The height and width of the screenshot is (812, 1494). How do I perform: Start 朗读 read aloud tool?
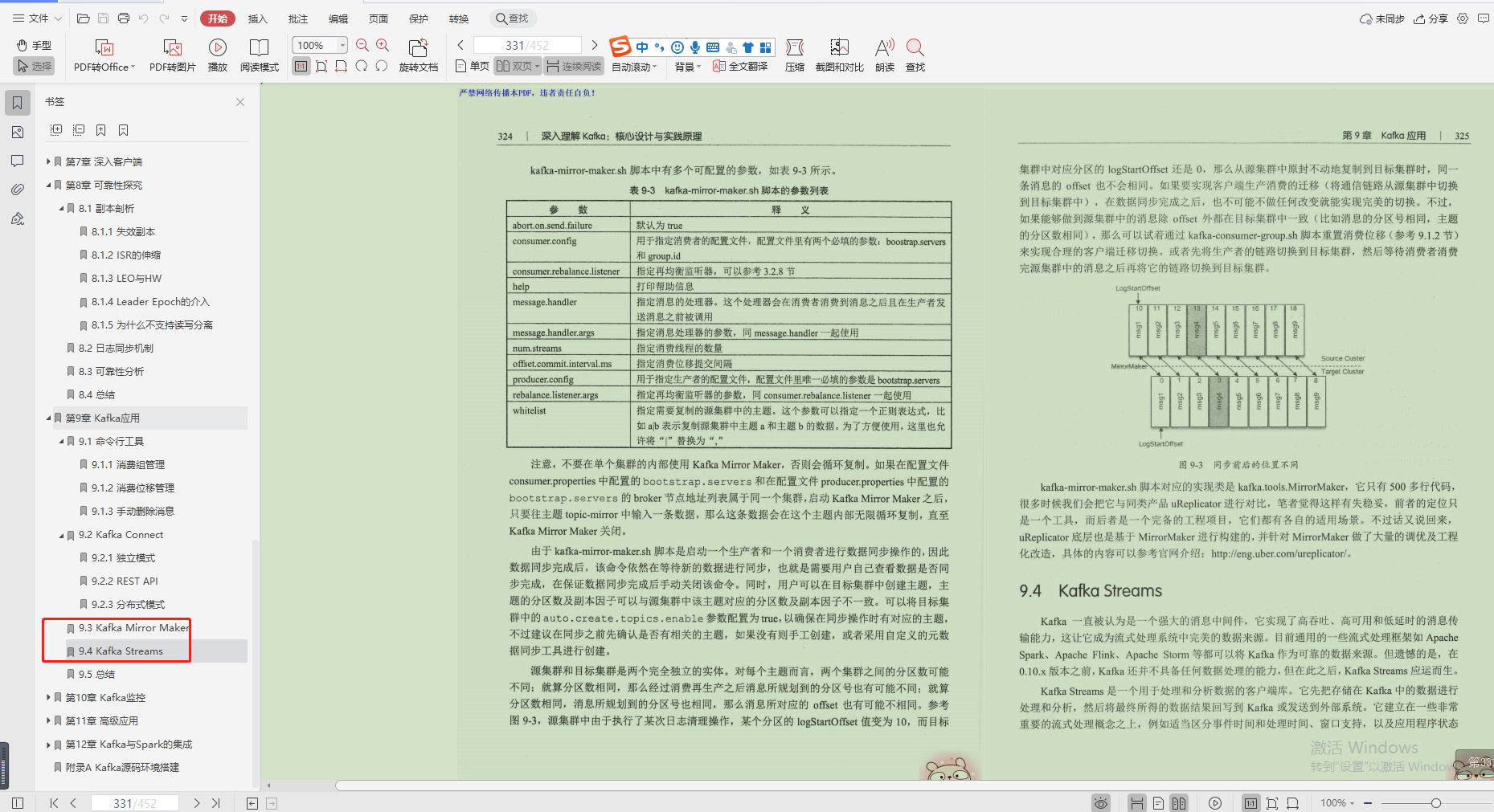pos(885,55)
